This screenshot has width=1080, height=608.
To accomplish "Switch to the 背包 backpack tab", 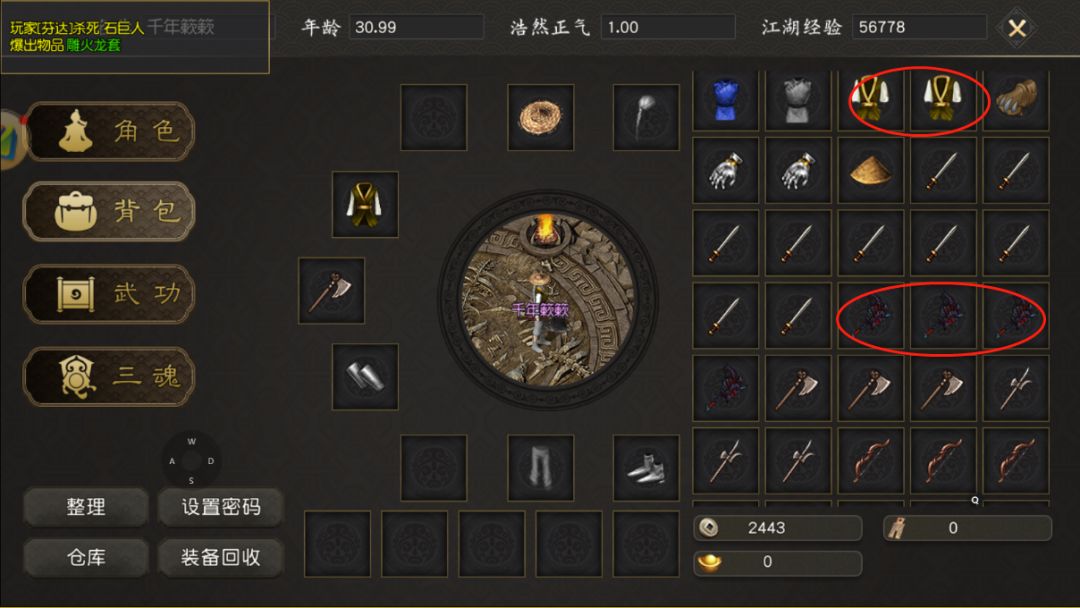I will (110, 211).
